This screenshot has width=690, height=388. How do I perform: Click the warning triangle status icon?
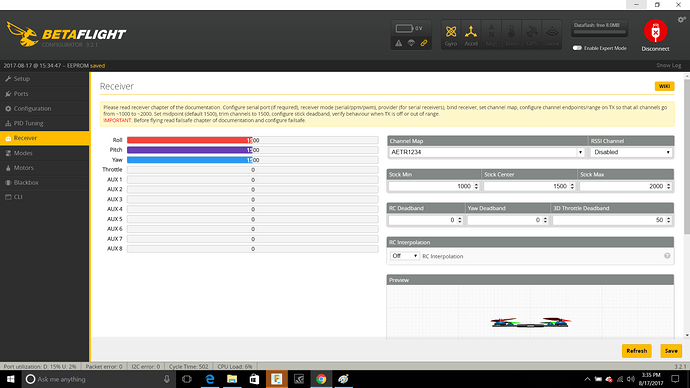[398, 43]
